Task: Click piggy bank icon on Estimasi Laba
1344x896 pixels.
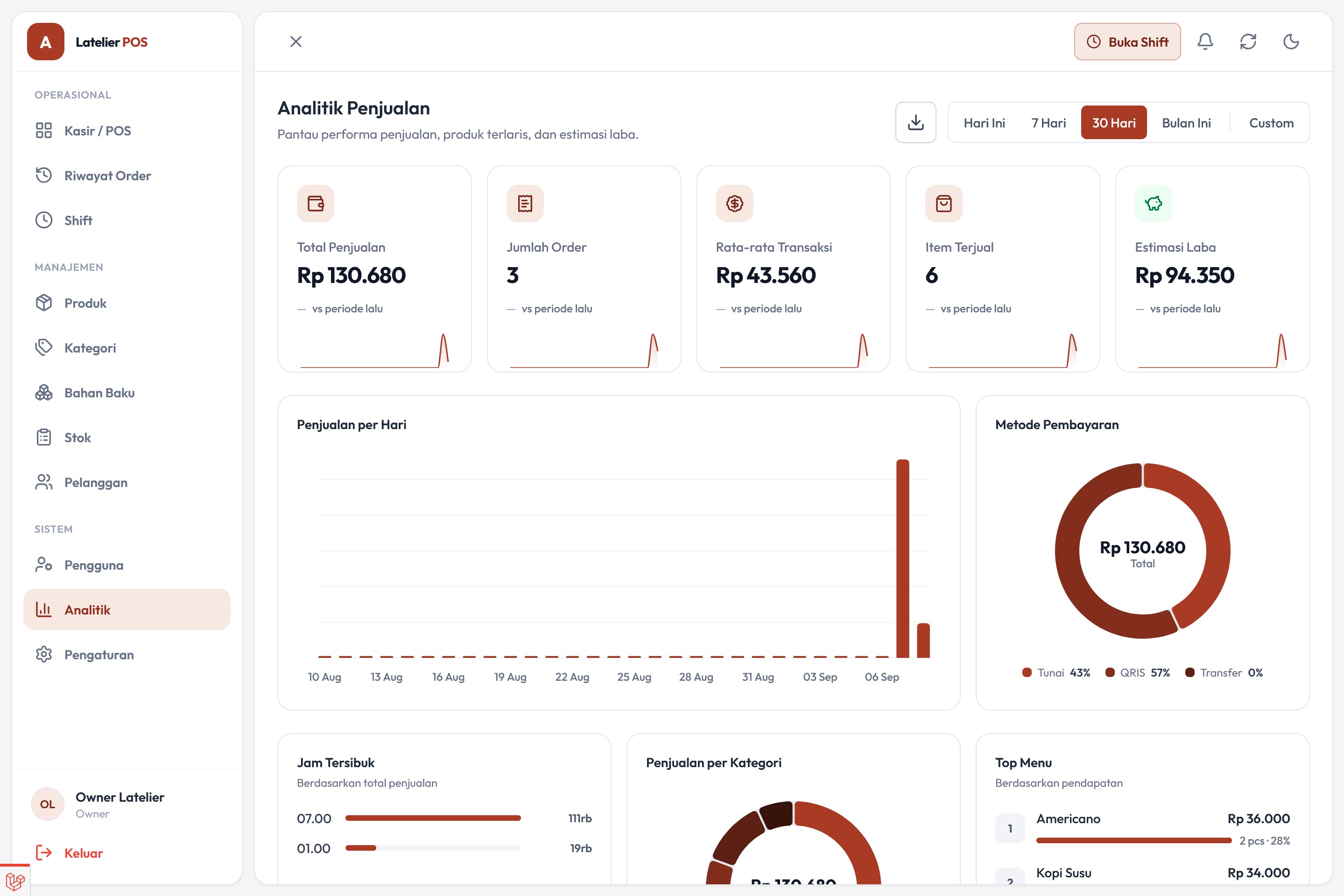Action: [1153, 204]
